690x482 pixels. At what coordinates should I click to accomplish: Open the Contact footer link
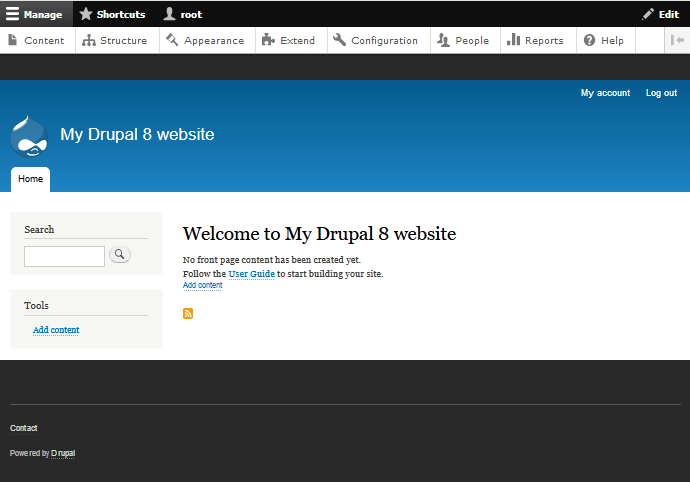pos(24,428)
